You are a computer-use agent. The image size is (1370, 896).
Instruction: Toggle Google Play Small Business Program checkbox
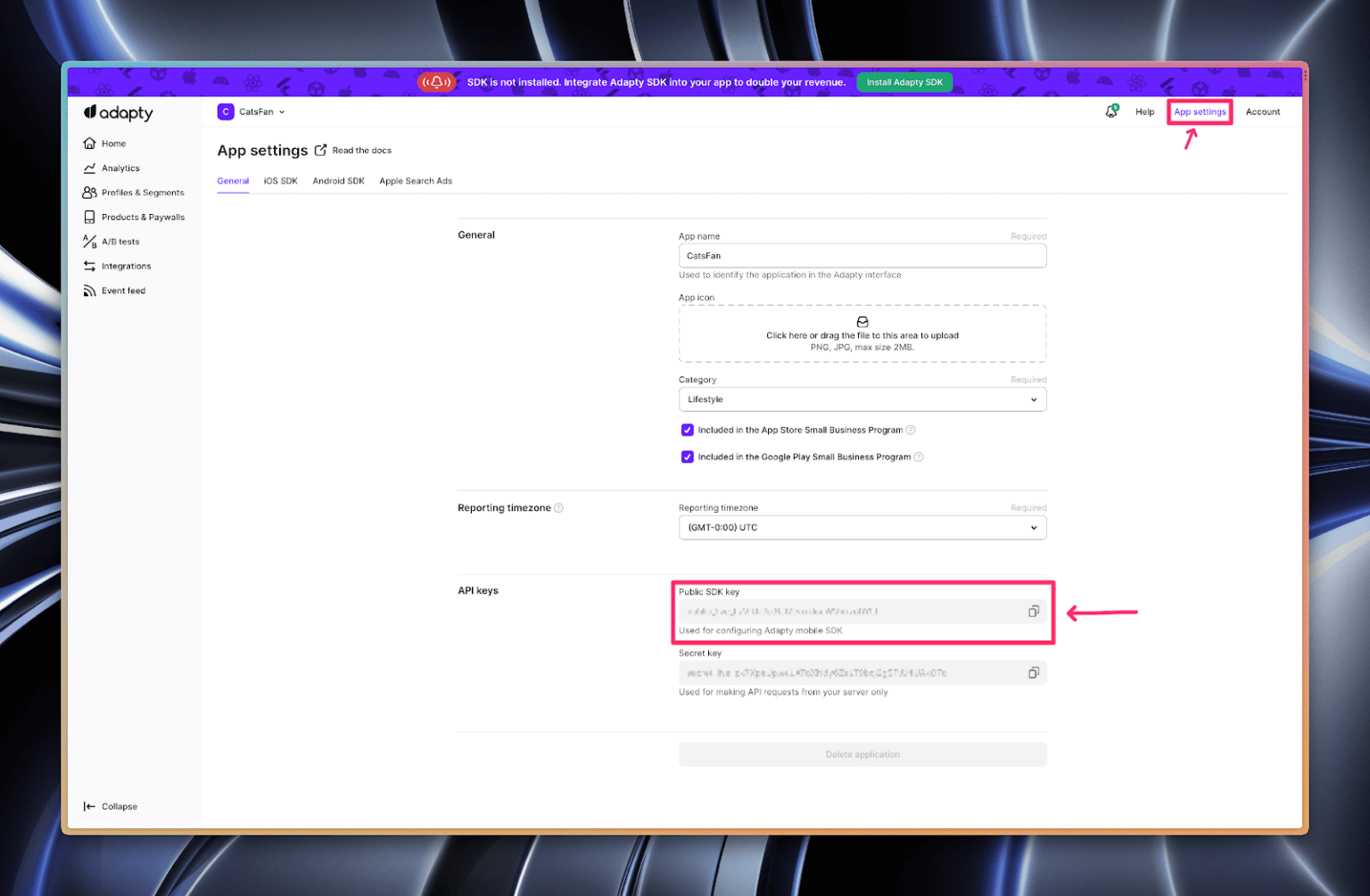point(688,457)
